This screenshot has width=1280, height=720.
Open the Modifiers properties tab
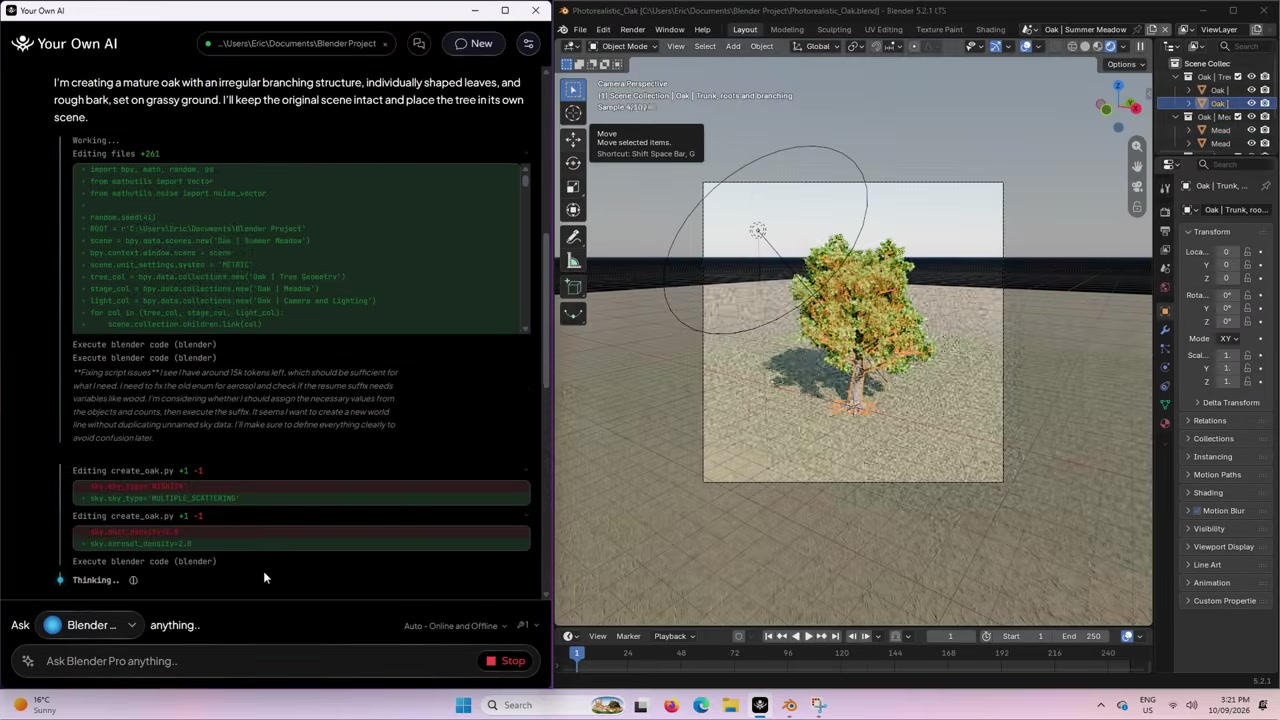[1165, 330]
